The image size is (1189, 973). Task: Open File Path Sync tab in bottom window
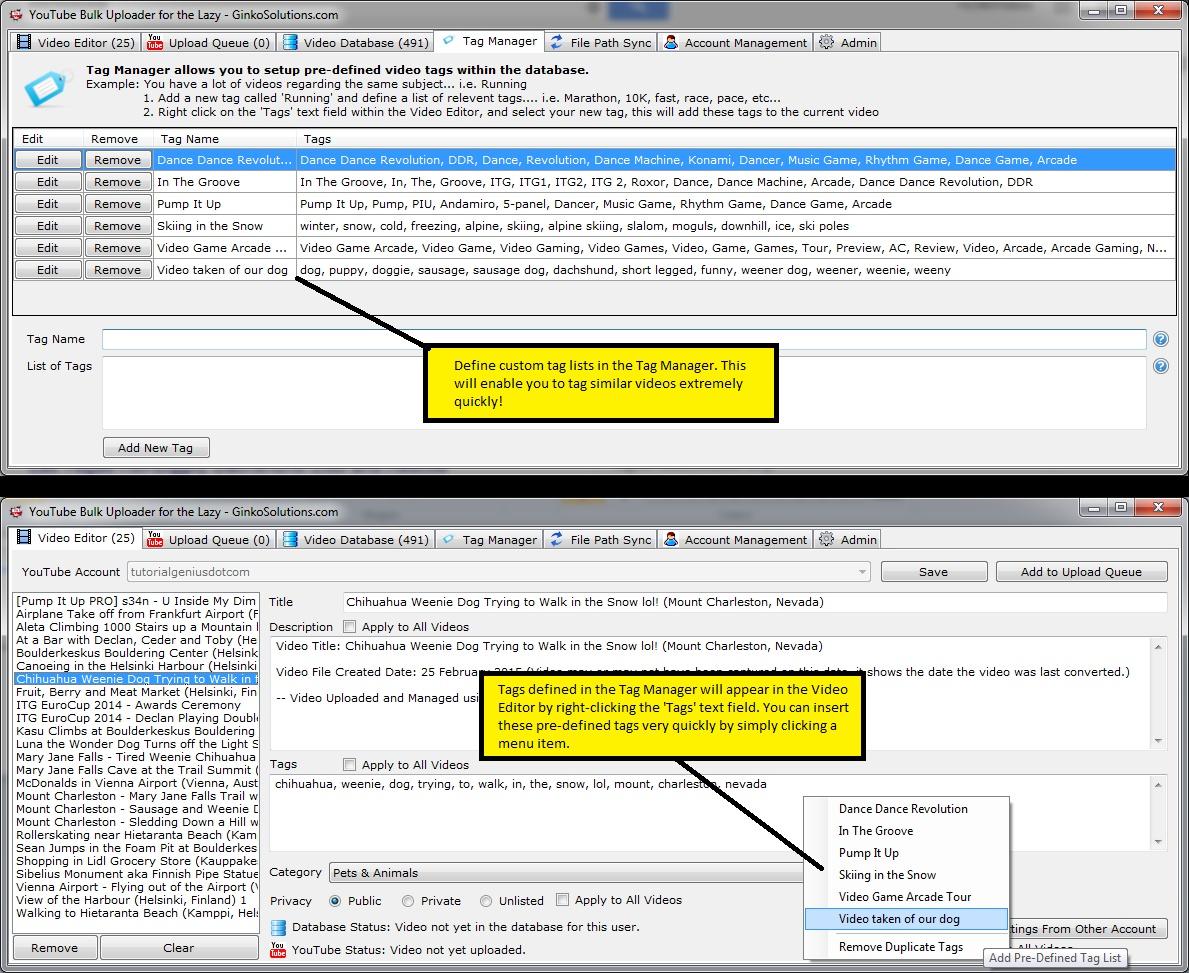(600, 539)
